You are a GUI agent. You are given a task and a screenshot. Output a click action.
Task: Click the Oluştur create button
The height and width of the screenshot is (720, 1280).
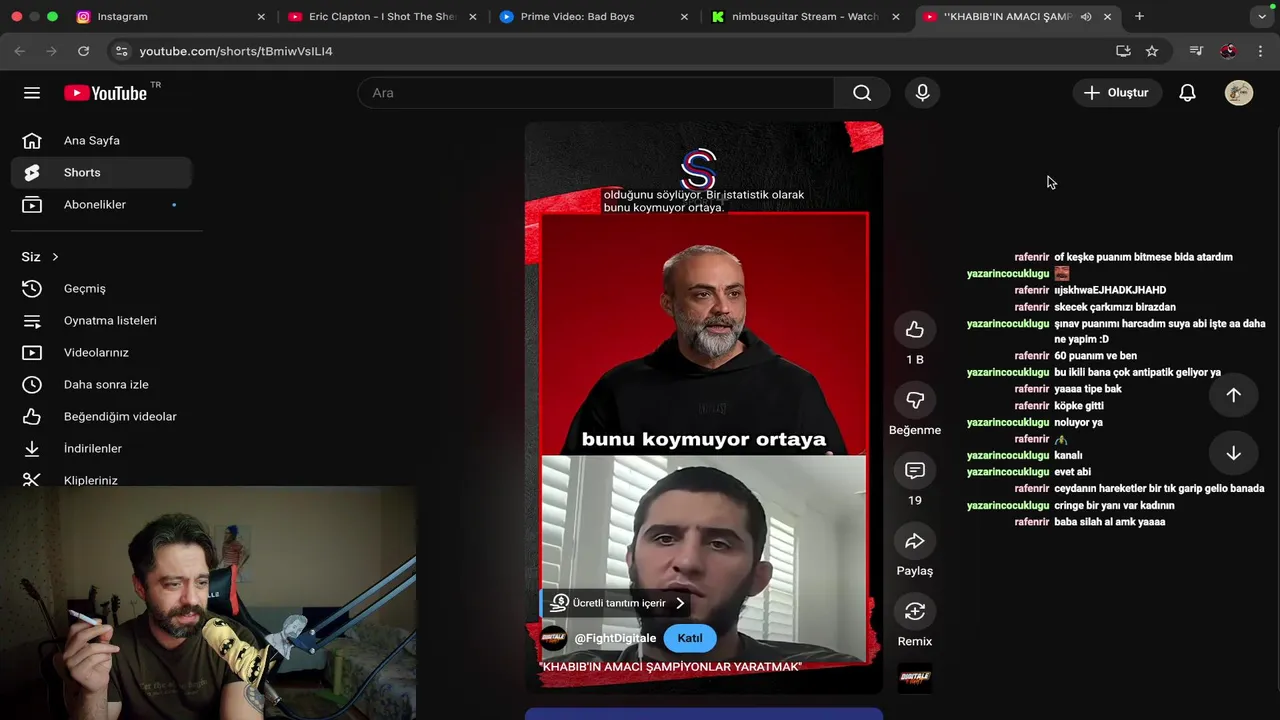[1117, 93]
